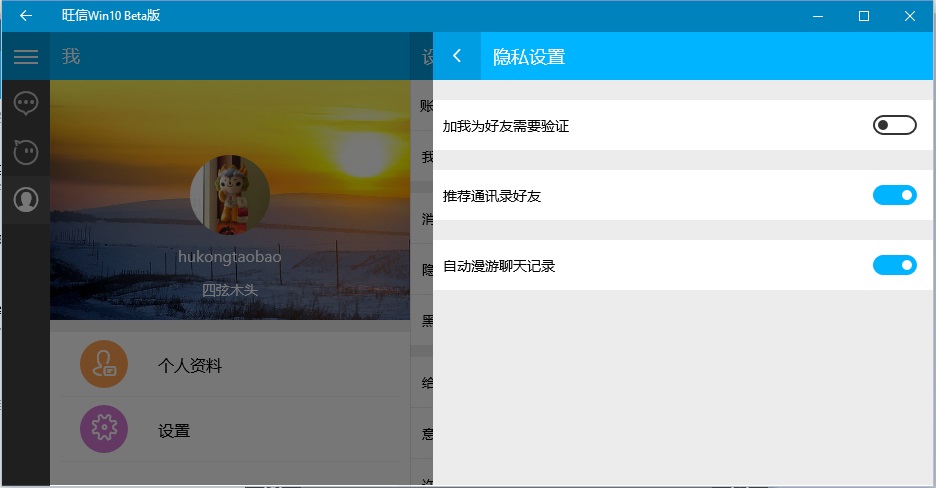Close the 旺信 window
This screenshot has height=488, width=936.
tap(910, 16)
